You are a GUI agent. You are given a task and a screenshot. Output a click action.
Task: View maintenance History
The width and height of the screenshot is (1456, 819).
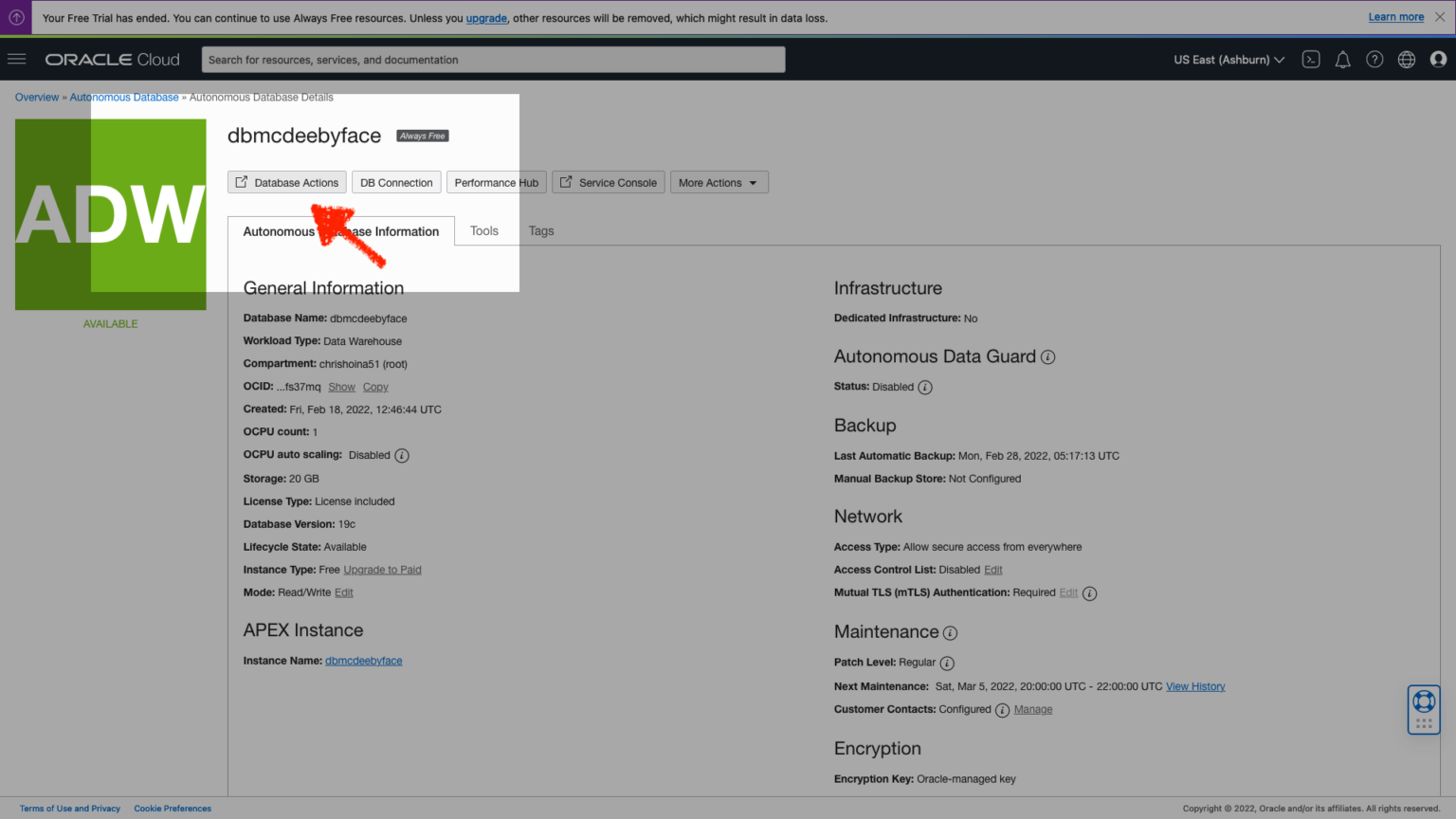tap(1194, 685)
